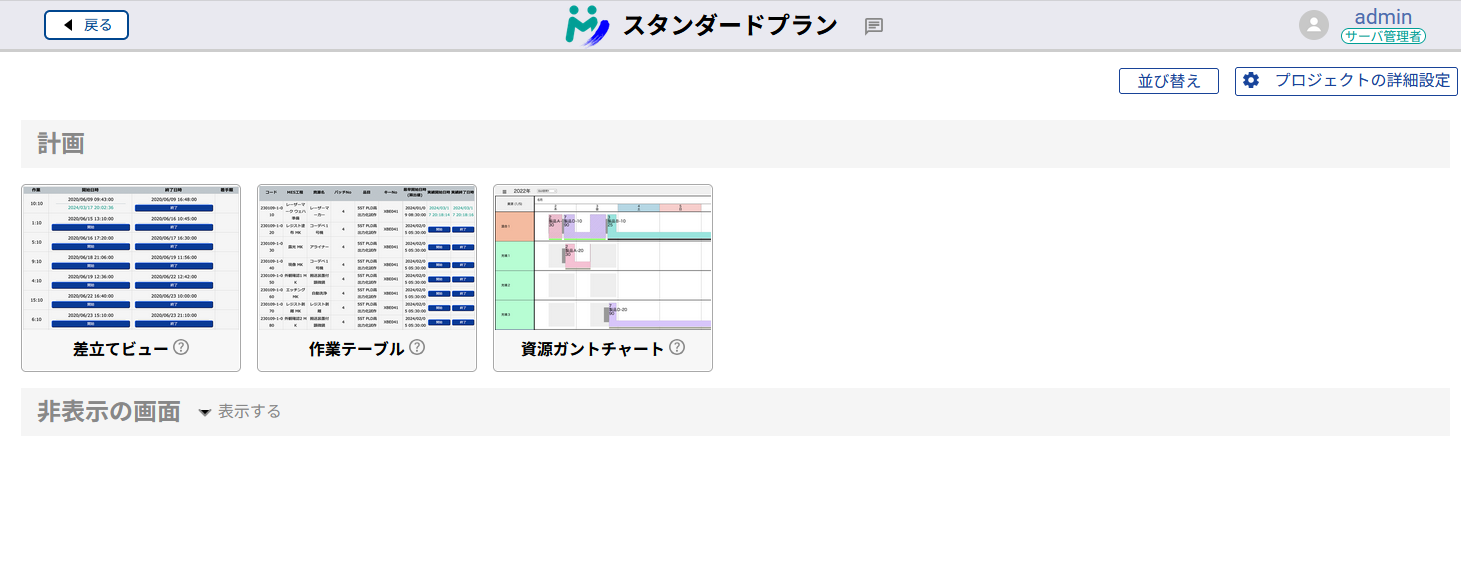Open the 差立てビュー thumbnail image

(x=131, y=258)
